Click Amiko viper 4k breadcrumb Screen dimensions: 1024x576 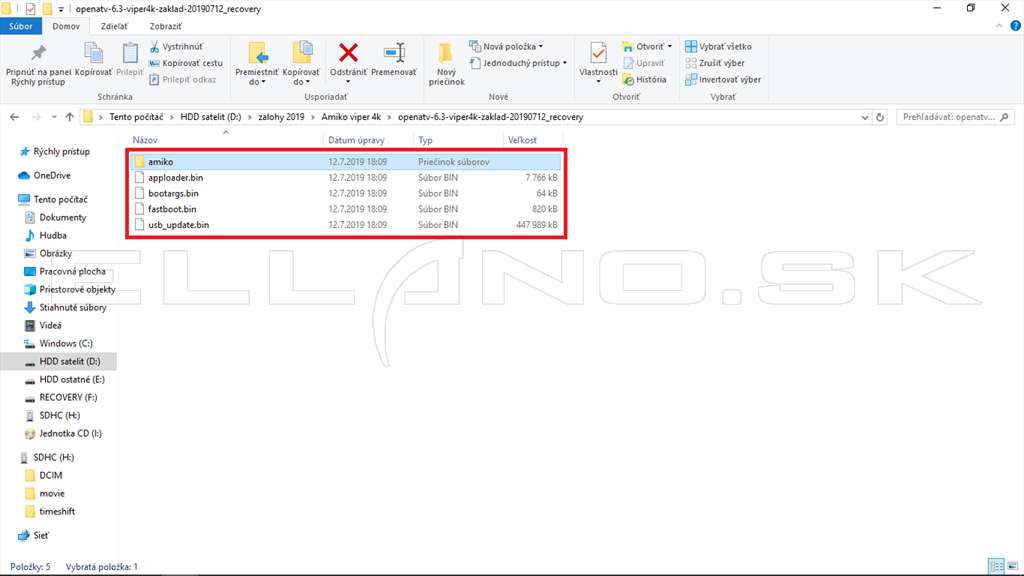(351, 117)
